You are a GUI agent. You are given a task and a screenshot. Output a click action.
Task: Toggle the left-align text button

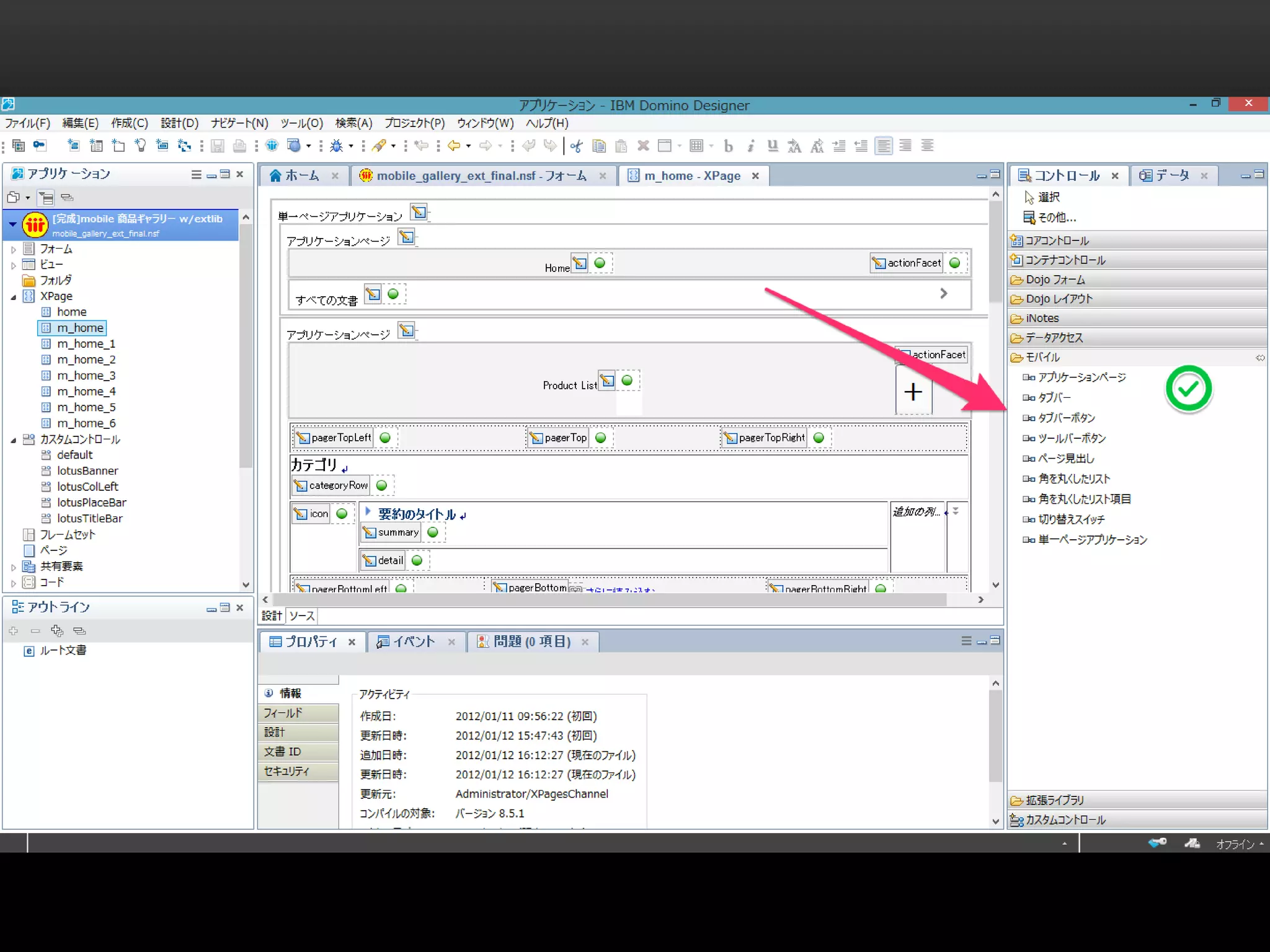[884, 146]
